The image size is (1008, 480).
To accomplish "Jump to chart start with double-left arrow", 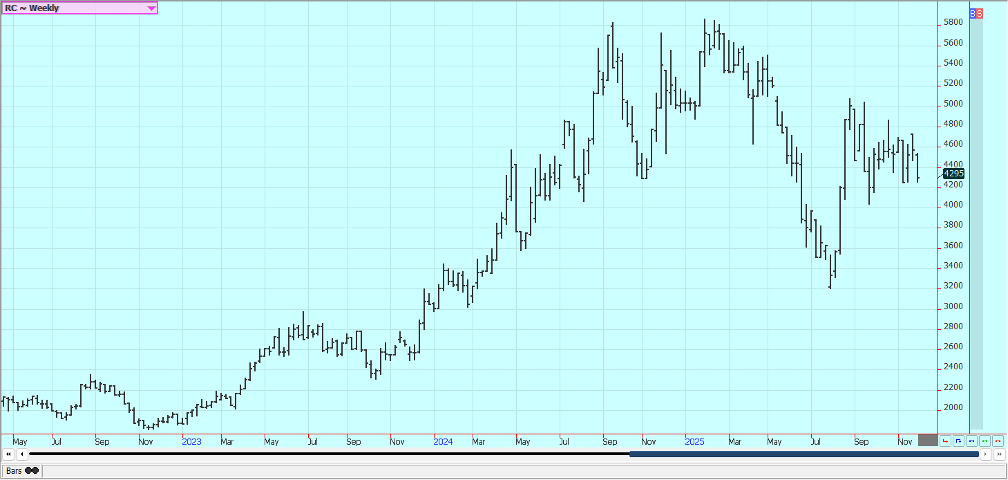I will [x=8, y=454].
